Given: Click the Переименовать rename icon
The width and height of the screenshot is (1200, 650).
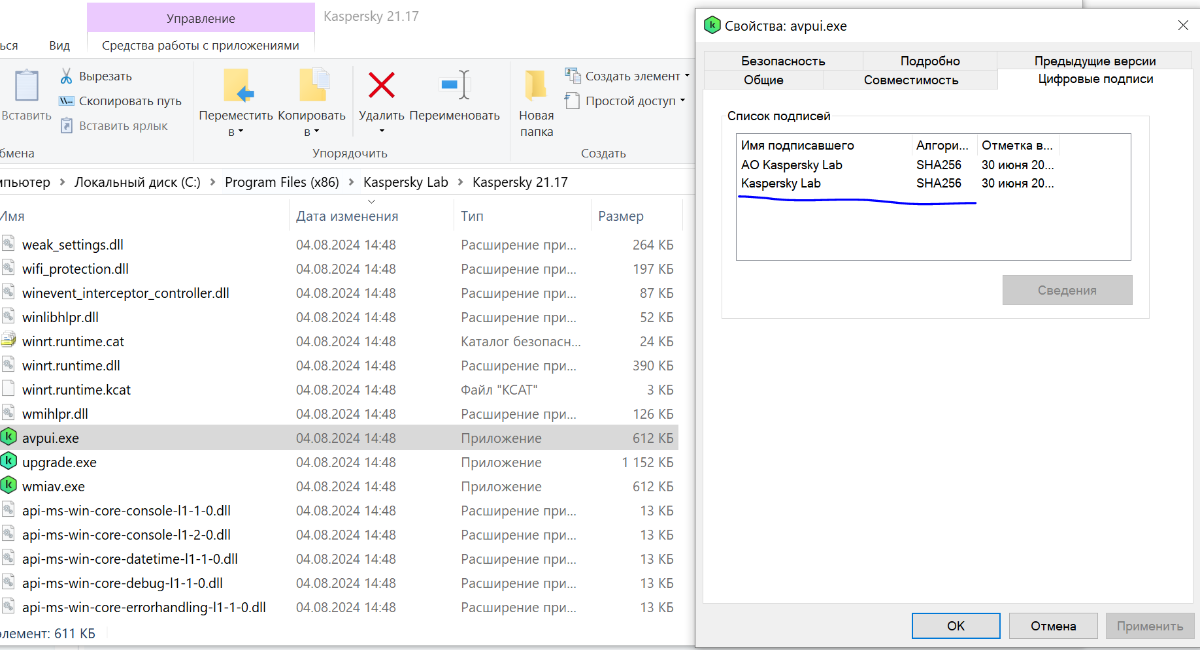Looking at the screenshot, I should pos(455,85).
